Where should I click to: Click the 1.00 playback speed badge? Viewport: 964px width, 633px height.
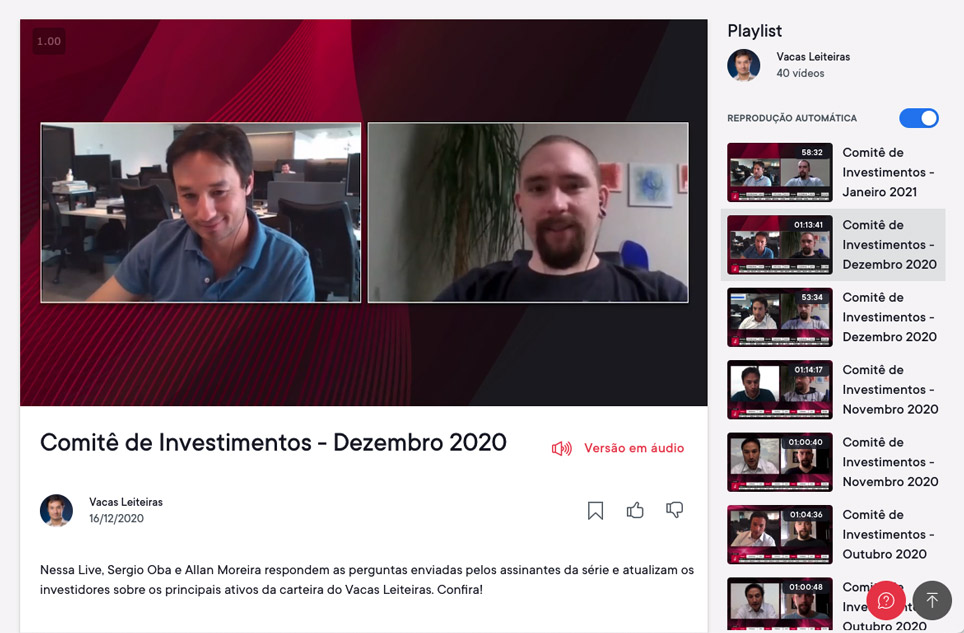49,41
